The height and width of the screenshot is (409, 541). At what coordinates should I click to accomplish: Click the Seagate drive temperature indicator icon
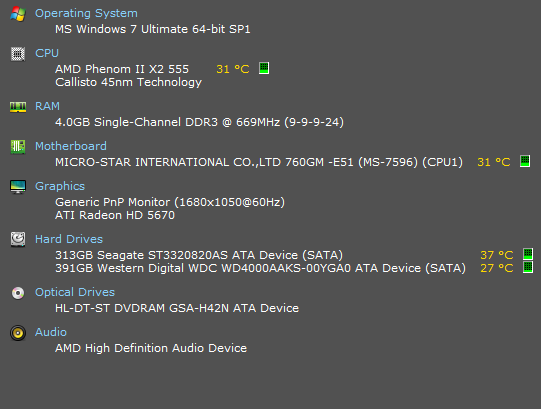(x=528, y=254)
